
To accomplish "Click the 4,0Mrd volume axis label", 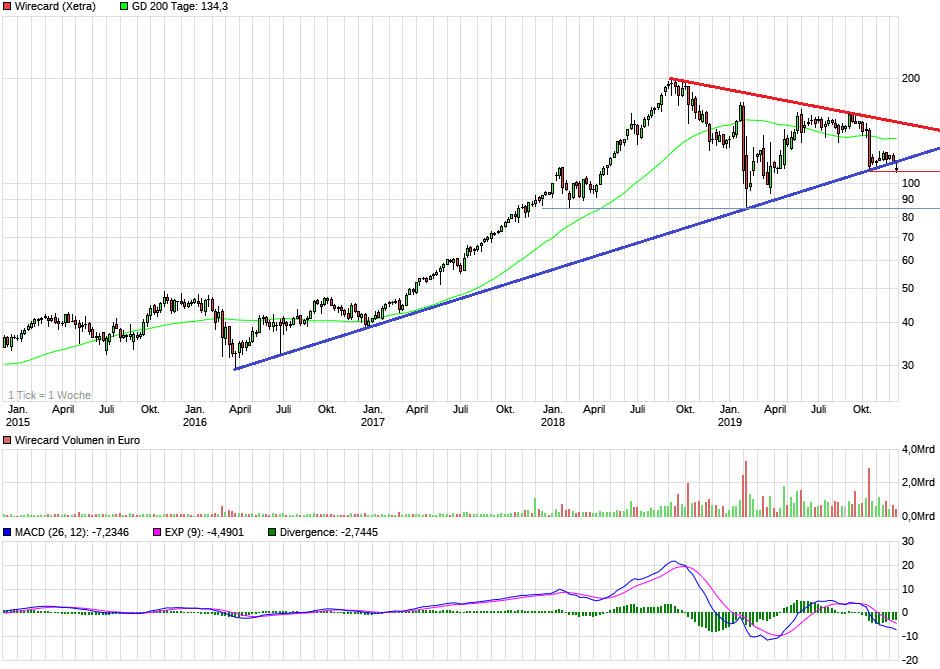I will [x=918, y=450].
